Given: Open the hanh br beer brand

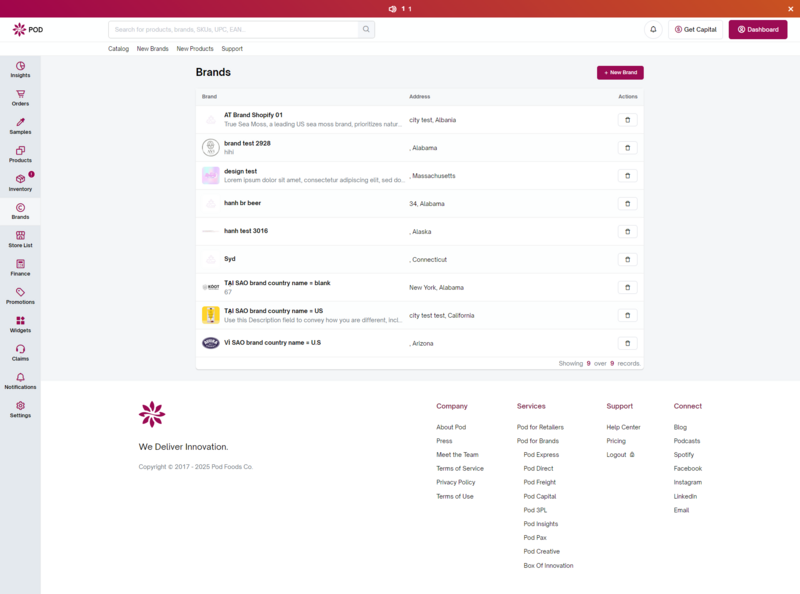Looking at the screenshot, I should click(242, 203).
